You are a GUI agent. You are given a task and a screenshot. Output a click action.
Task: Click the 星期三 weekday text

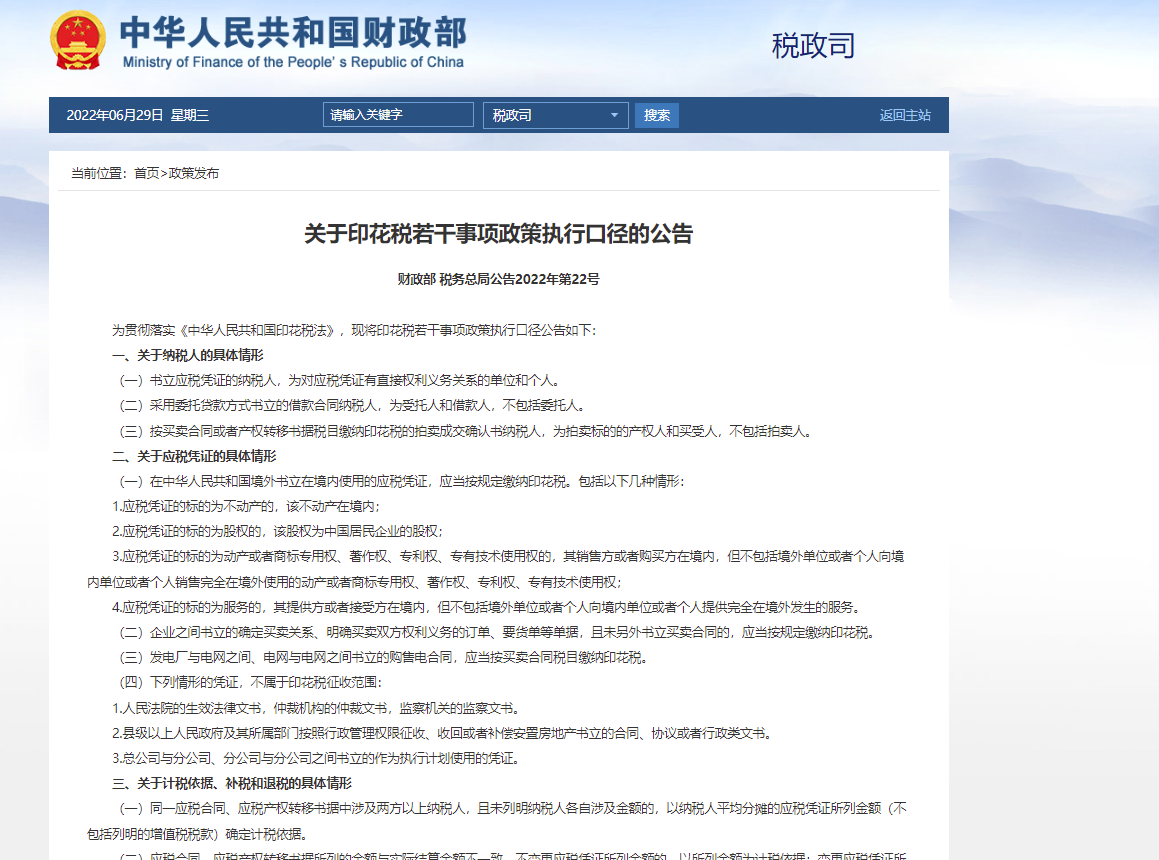pyautogui.click(x=190, y=115)
